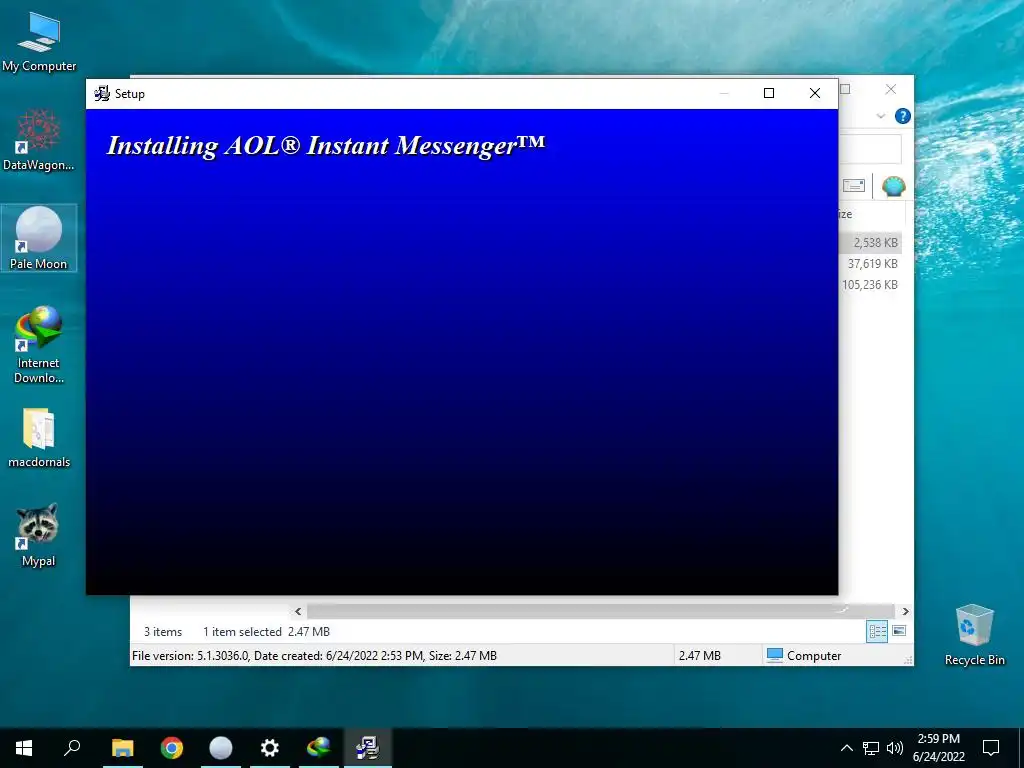The width and height of the screenshot is (1024, 768).
Task: Click the Setup window title icon
Action: [102, 93]
